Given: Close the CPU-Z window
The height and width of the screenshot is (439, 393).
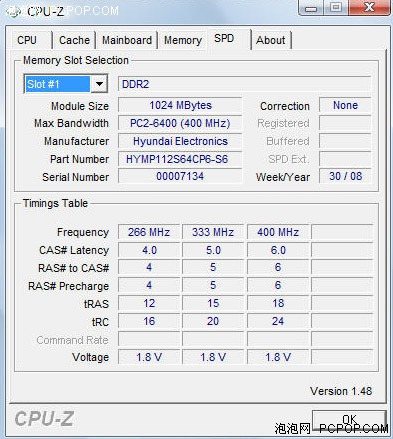Looking at the screenshot, I should (x=369, y=8).
